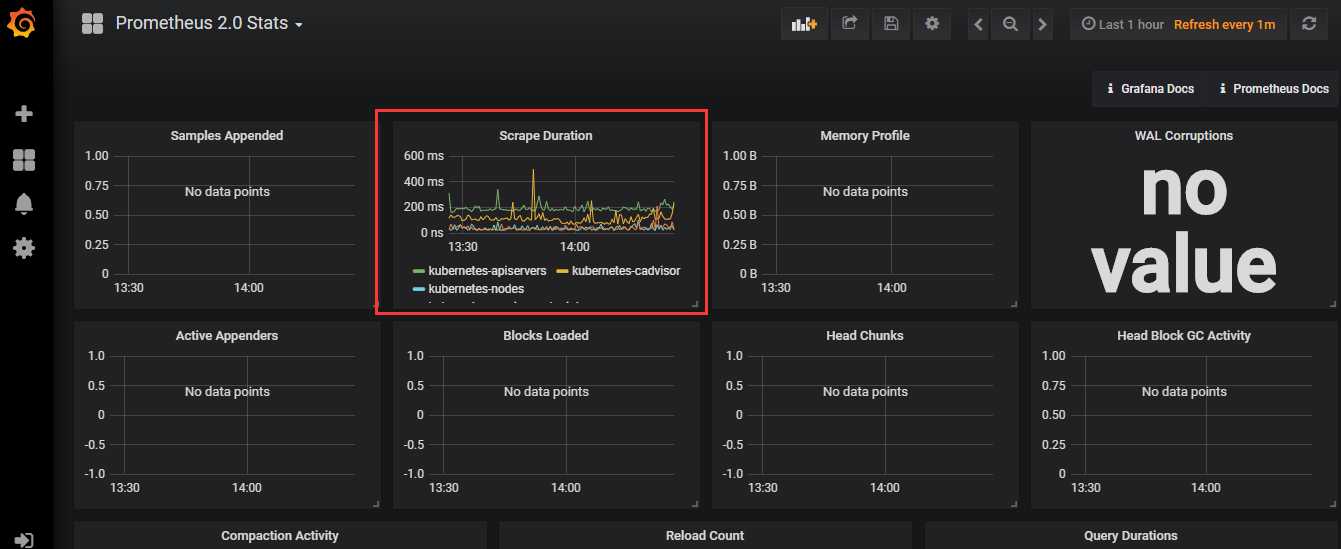The width and height of the screenshot is (1341, 549).
Task: Click the Share dashboard icon
Action: tap(850, 24)
